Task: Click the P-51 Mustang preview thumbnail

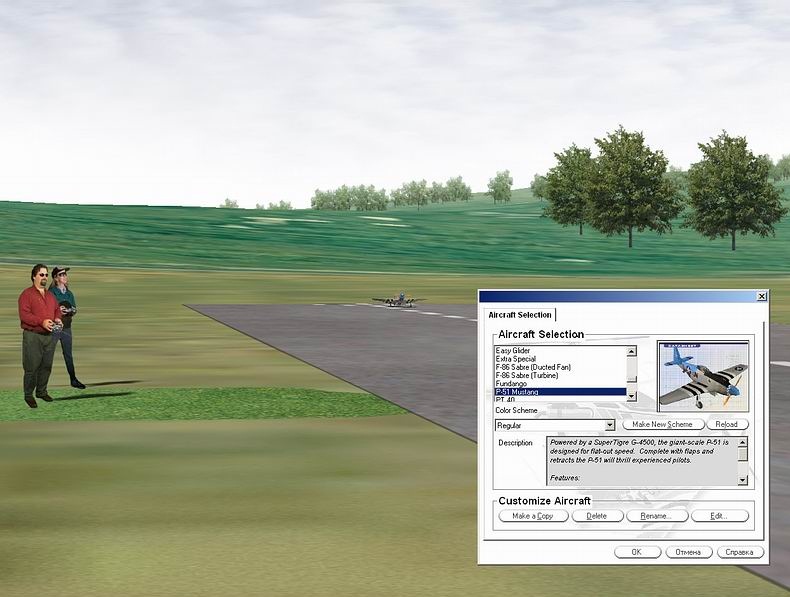Action: coord(703,376)
